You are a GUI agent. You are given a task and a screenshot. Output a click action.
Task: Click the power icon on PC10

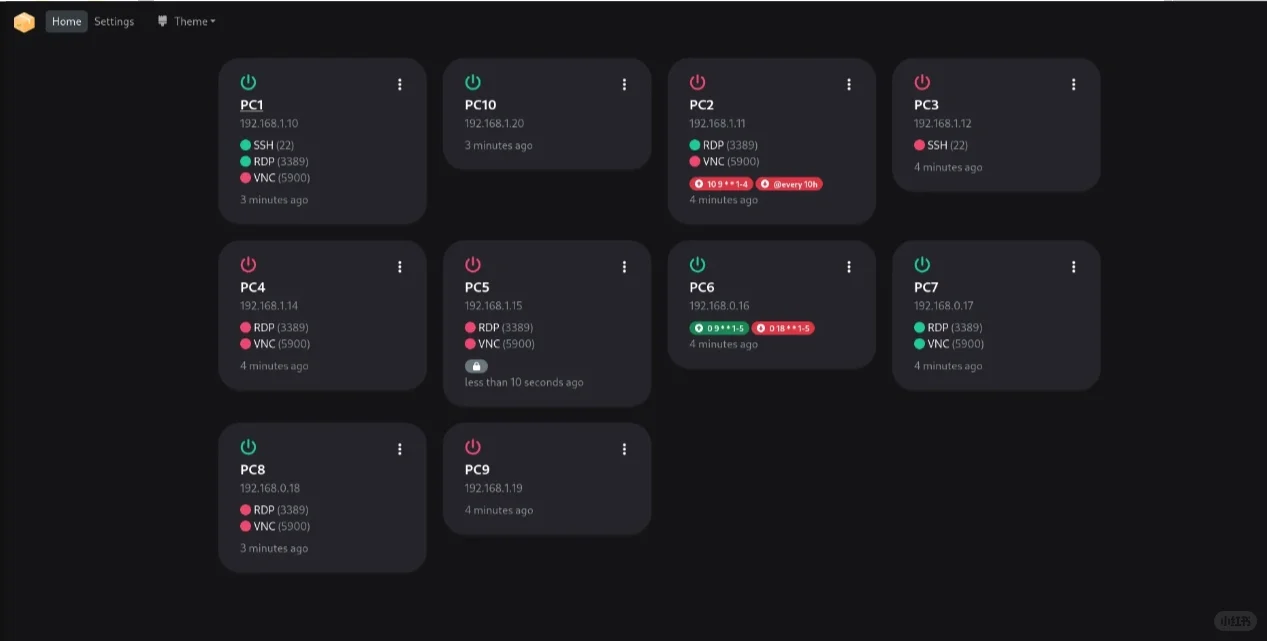tap(473, 82)
